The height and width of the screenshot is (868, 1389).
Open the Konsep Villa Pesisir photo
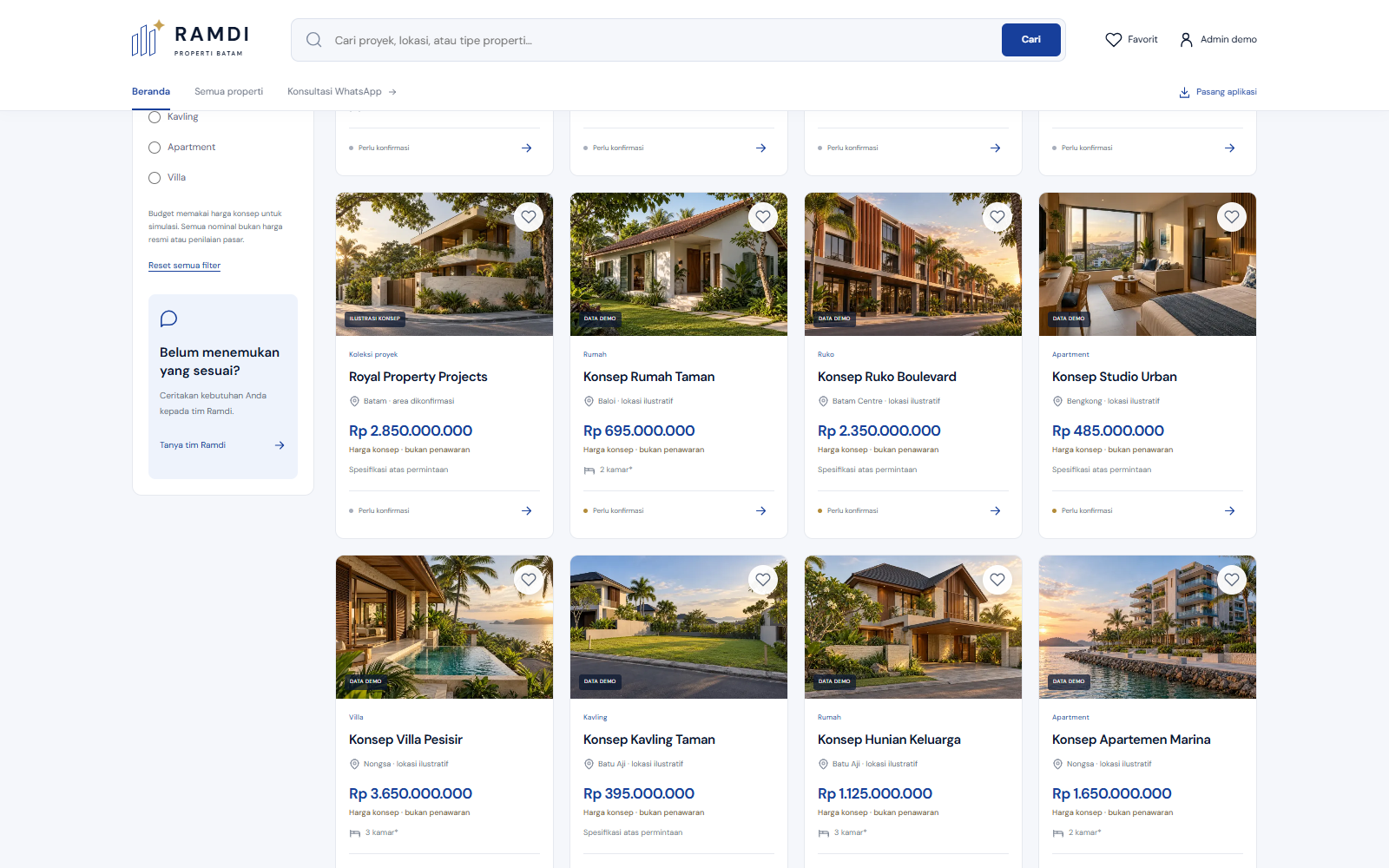pos(444,627)
